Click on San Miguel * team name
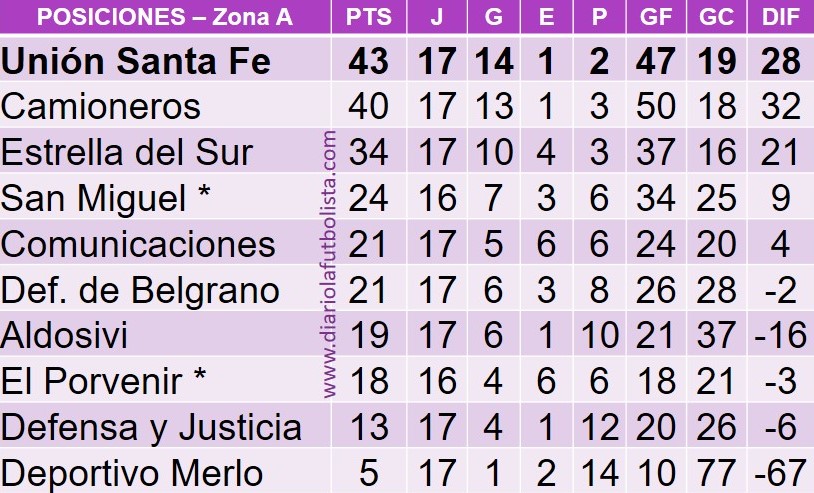 point(108,198)
